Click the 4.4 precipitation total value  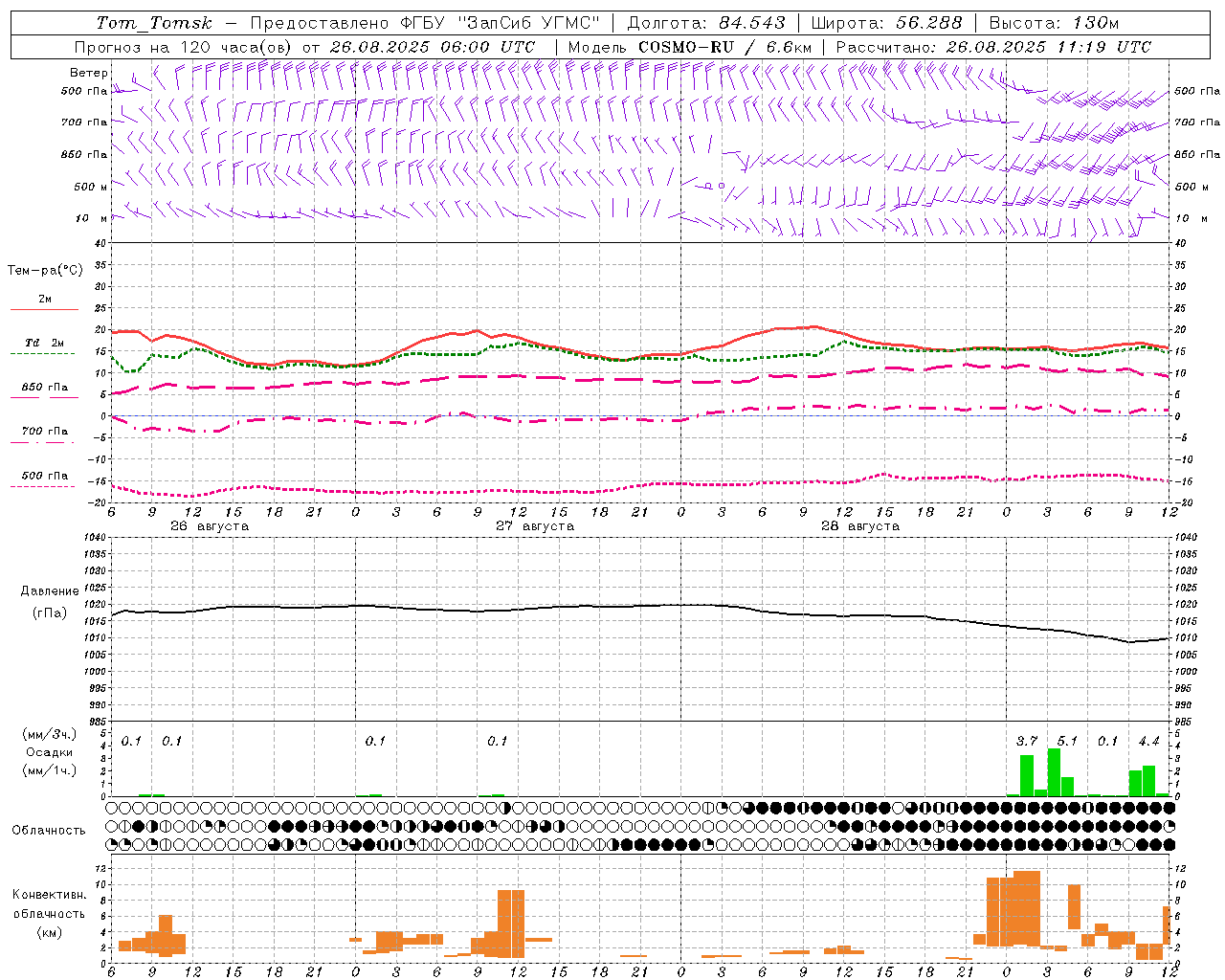[x=1148, y=741]
